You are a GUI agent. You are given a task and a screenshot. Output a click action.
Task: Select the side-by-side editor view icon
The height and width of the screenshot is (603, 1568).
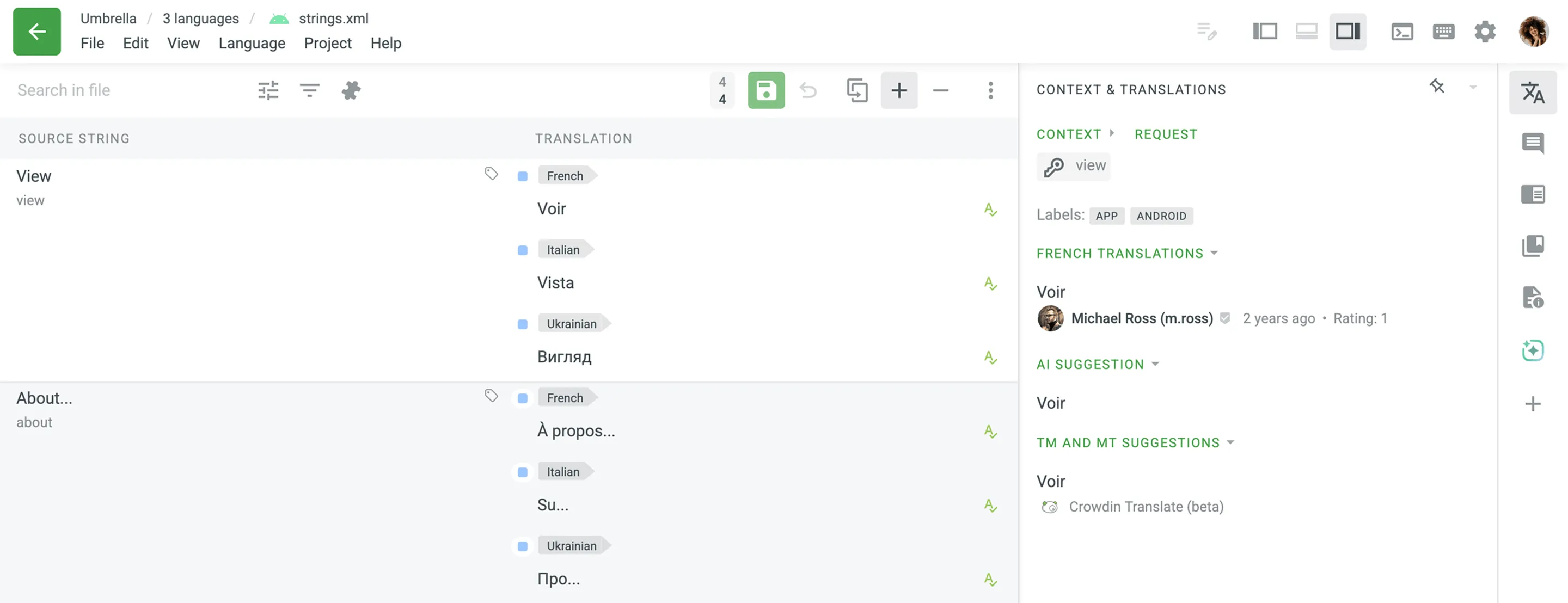pos(1264,32)
